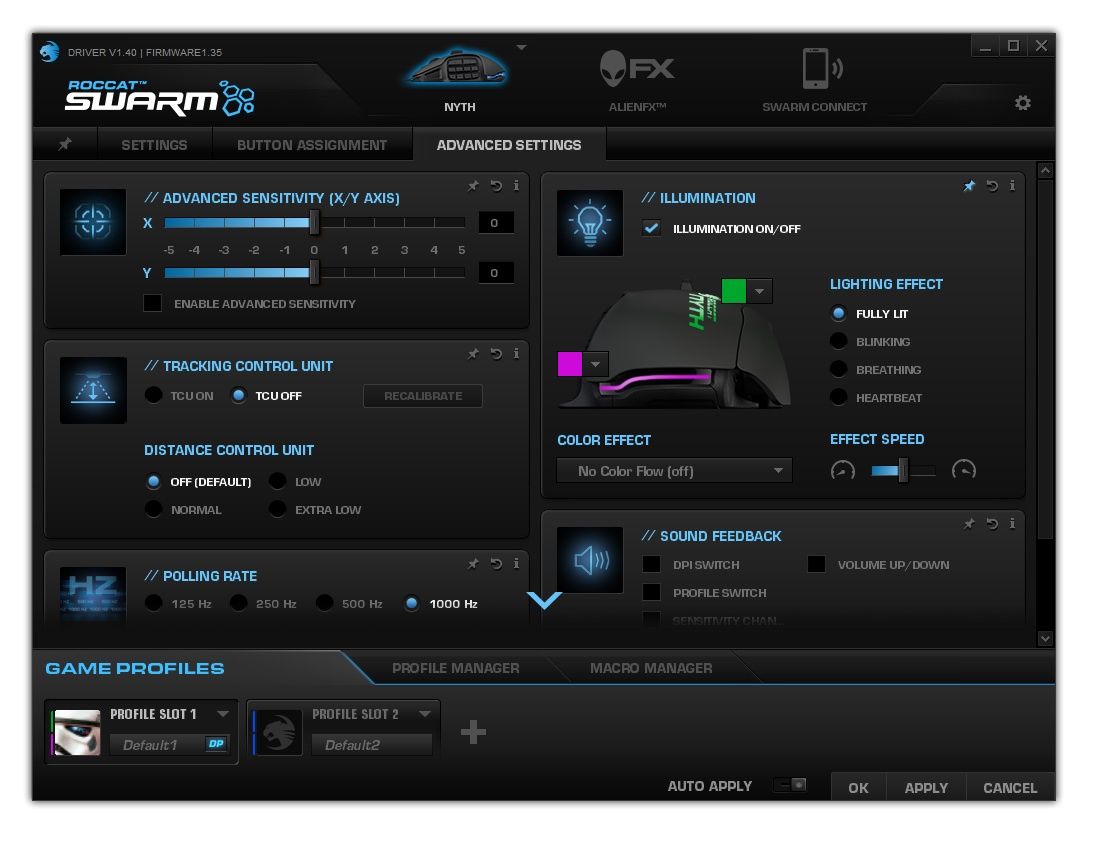Image resolution: width=1095 pixels, height=843 pixels.
Task: Show info for Illumination
Action: (1012, 185)
